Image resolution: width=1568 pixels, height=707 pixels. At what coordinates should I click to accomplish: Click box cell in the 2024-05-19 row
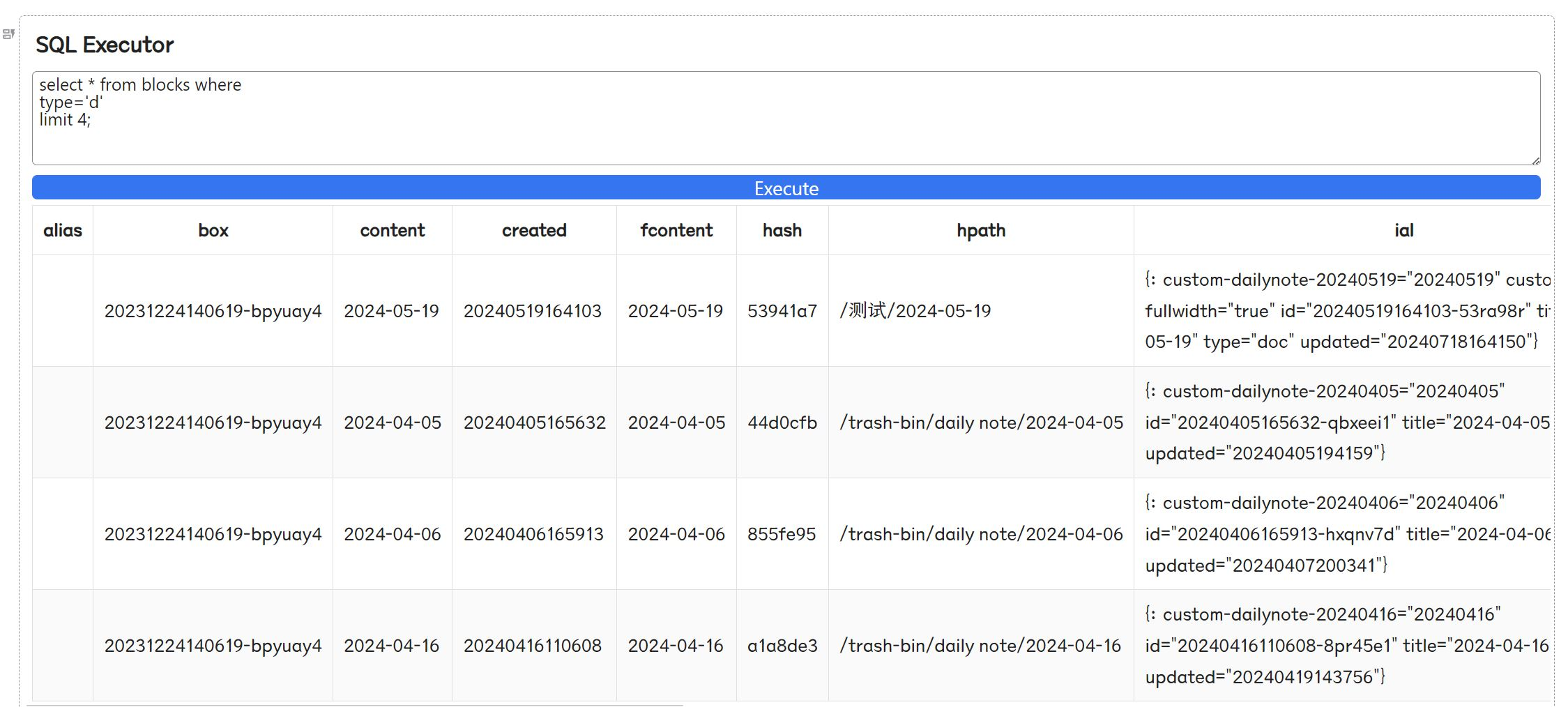click(213, 311)
